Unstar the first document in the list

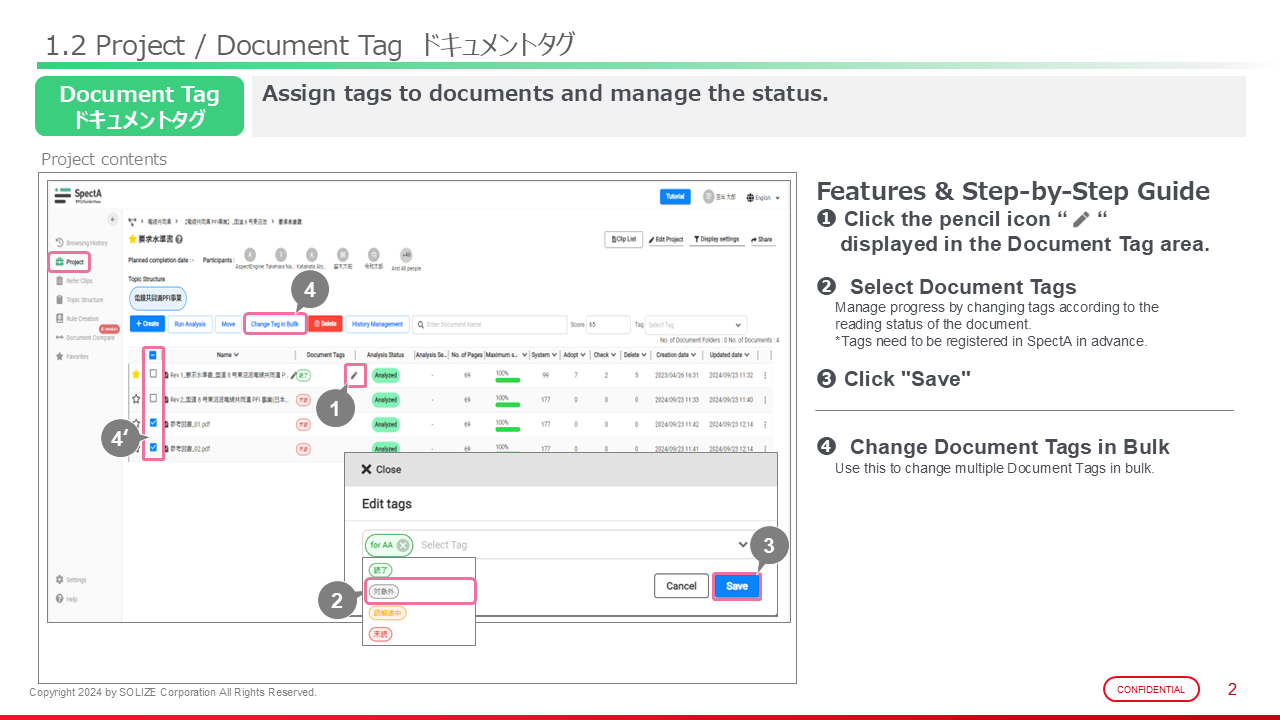[x=136, y=374]
